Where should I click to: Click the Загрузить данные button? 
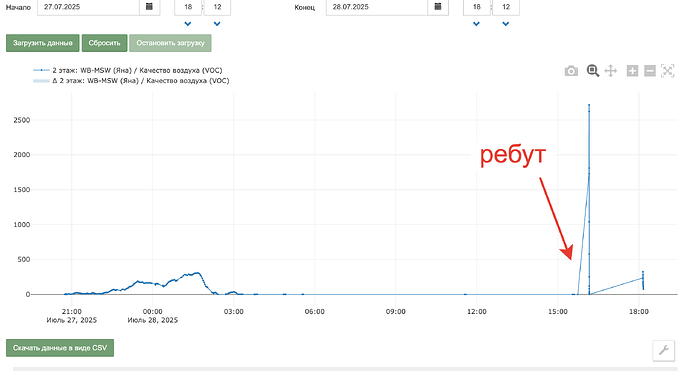pyautogui.click(x=43, y=43)
